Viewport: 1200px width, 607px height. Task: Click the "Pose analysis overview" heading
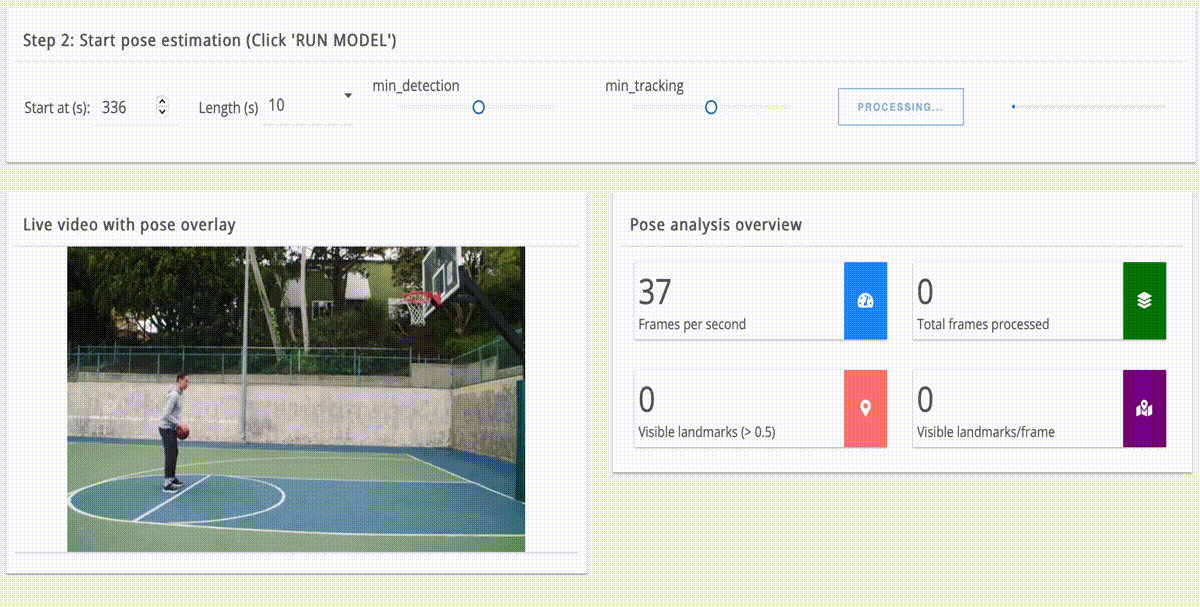[716, 225]
